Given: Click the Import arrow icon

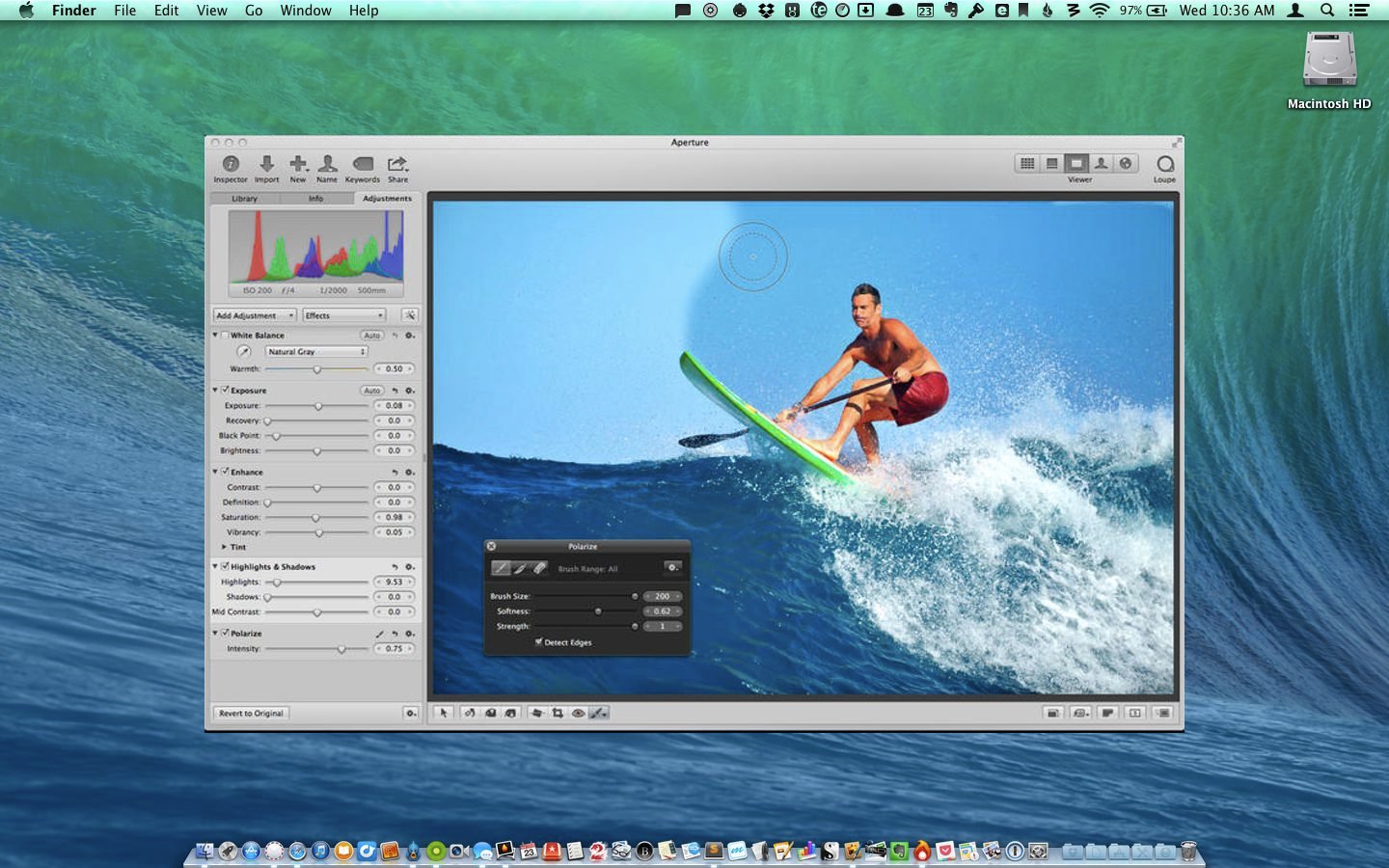Looking at the screenshot, I should coord(267,164).
